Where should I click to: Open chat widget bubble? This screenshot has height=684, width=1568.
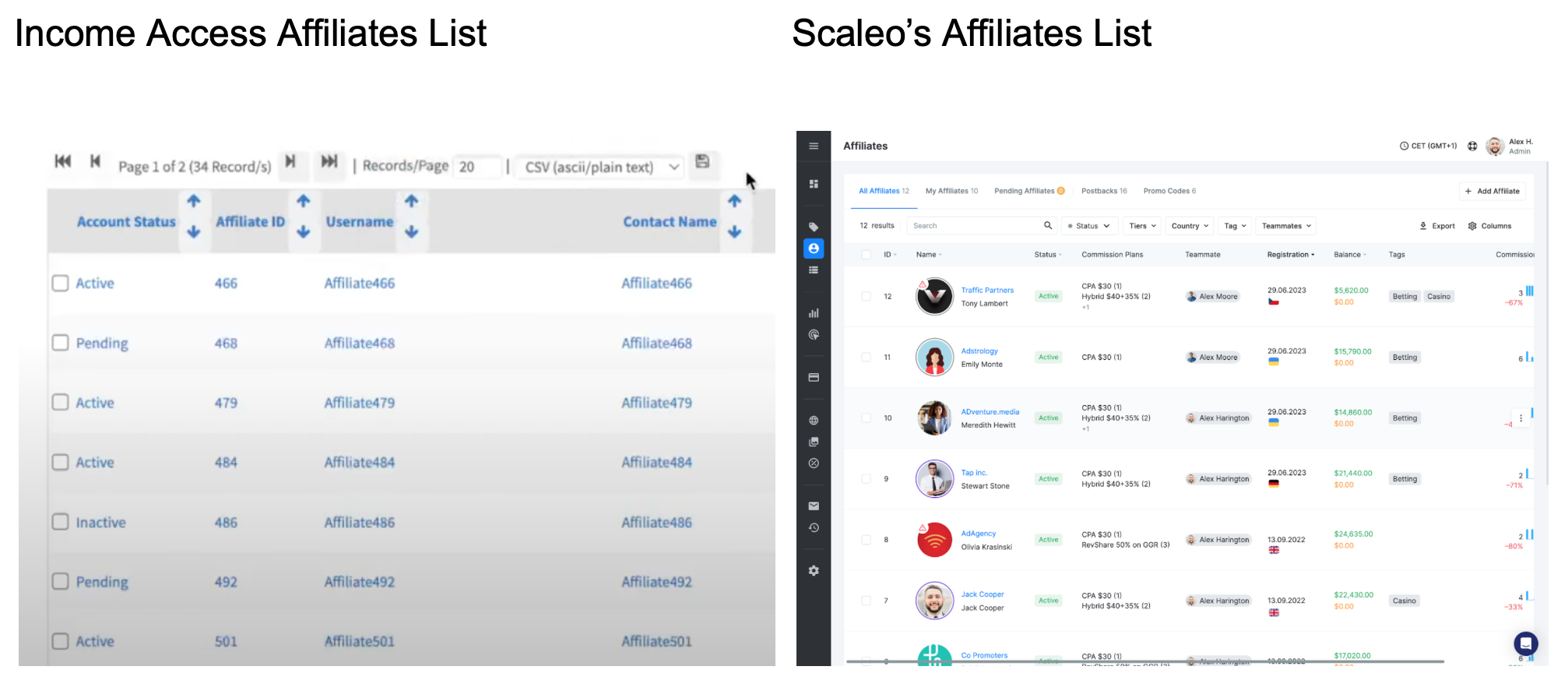point(1526,643)
